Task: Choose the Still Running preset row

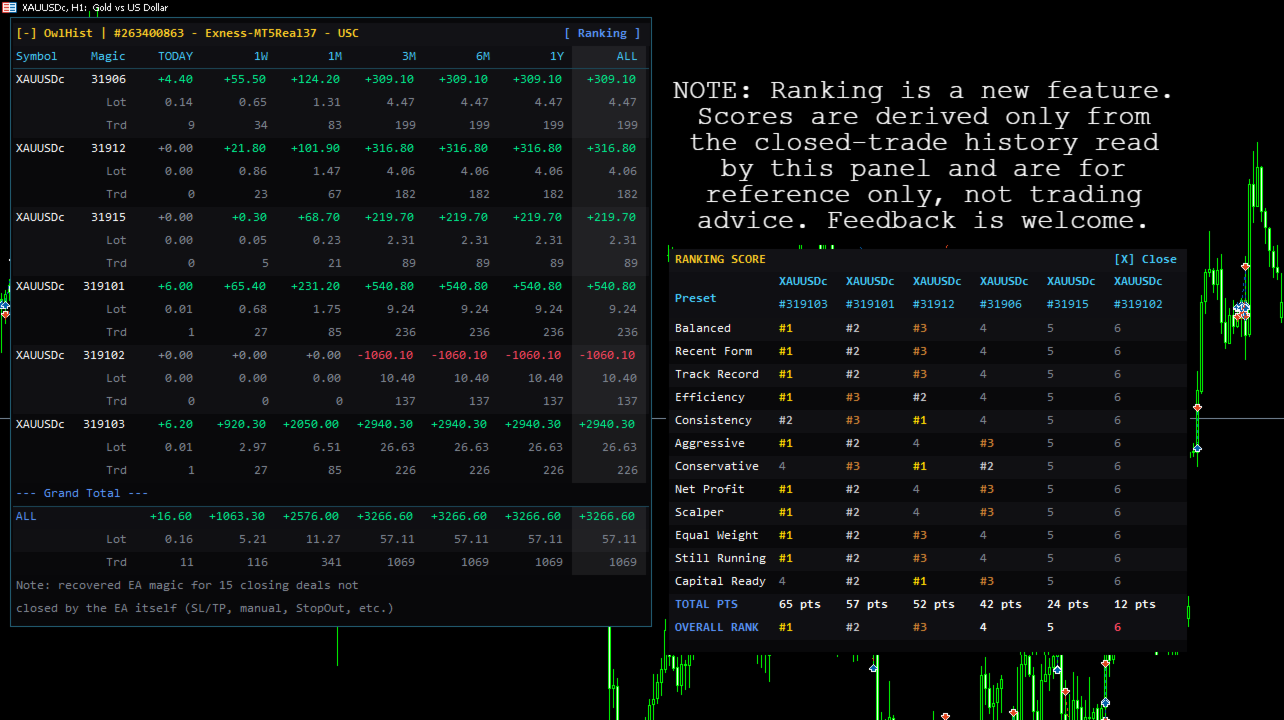Action: 928,558
